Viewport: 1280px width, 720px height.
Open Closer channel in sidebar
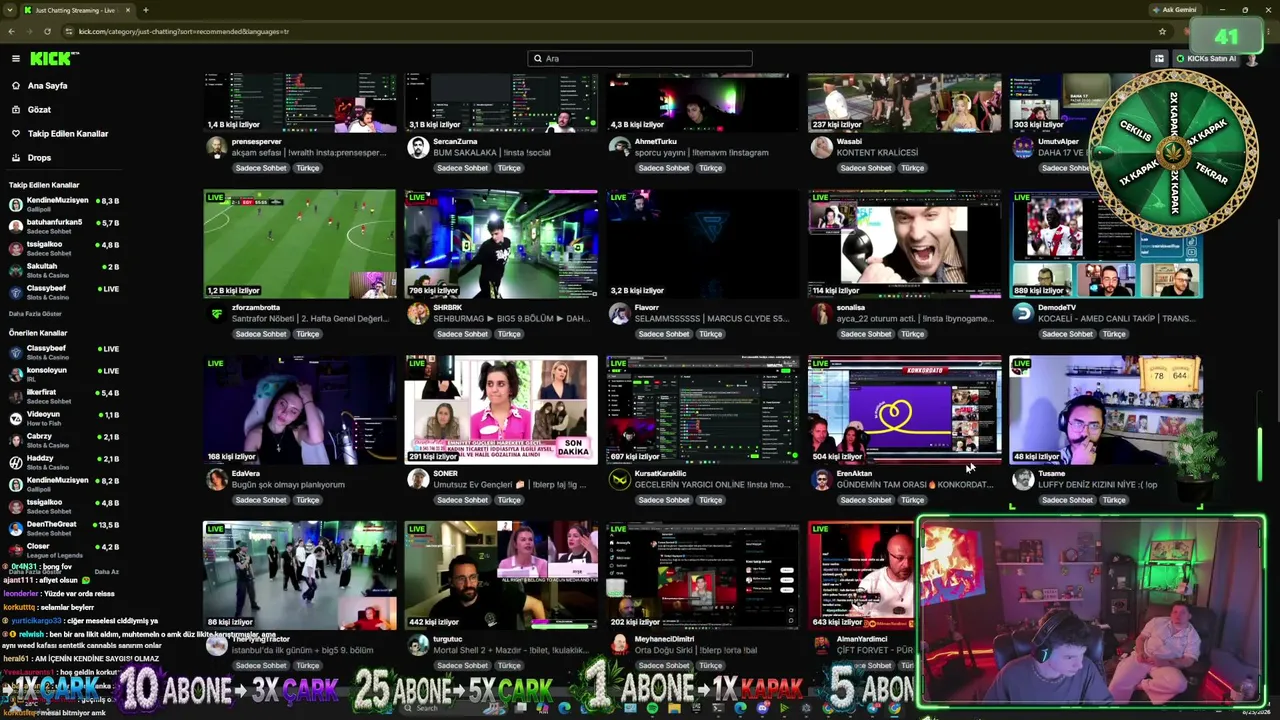[x=64, y=551]
